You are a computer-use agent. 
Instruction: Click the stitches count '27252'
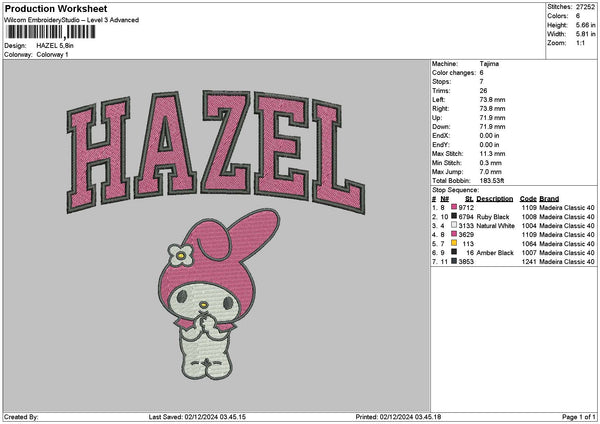tap(585, 7)
